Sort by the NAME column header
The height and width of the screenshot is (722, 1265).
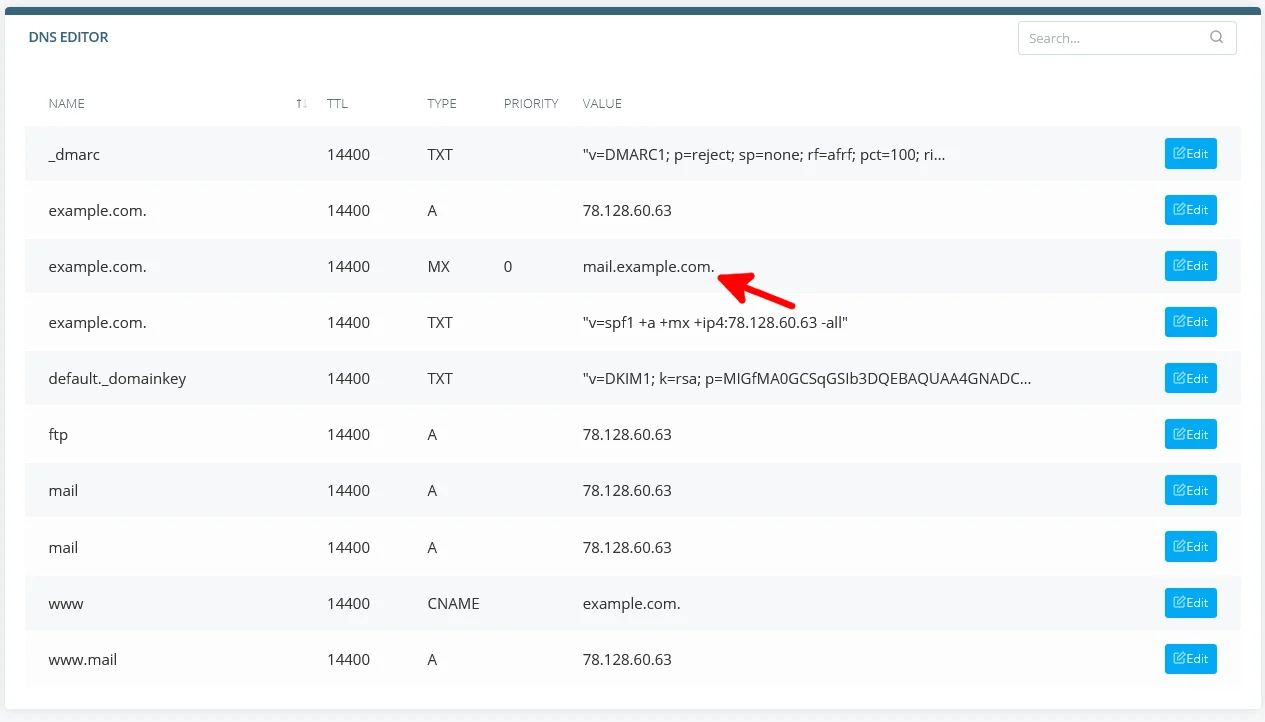(x=67, y=104)
